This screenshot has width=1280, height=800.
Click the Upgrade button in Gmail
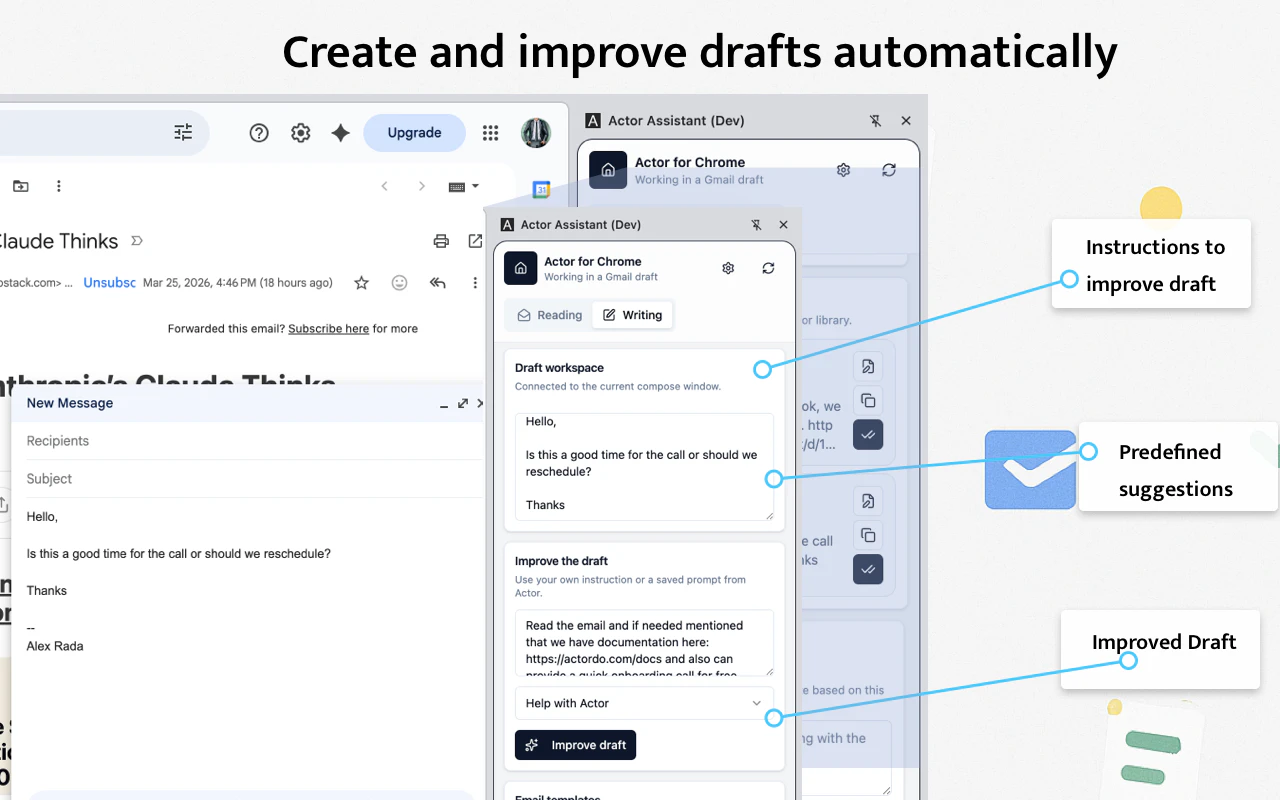pos(414,132)
